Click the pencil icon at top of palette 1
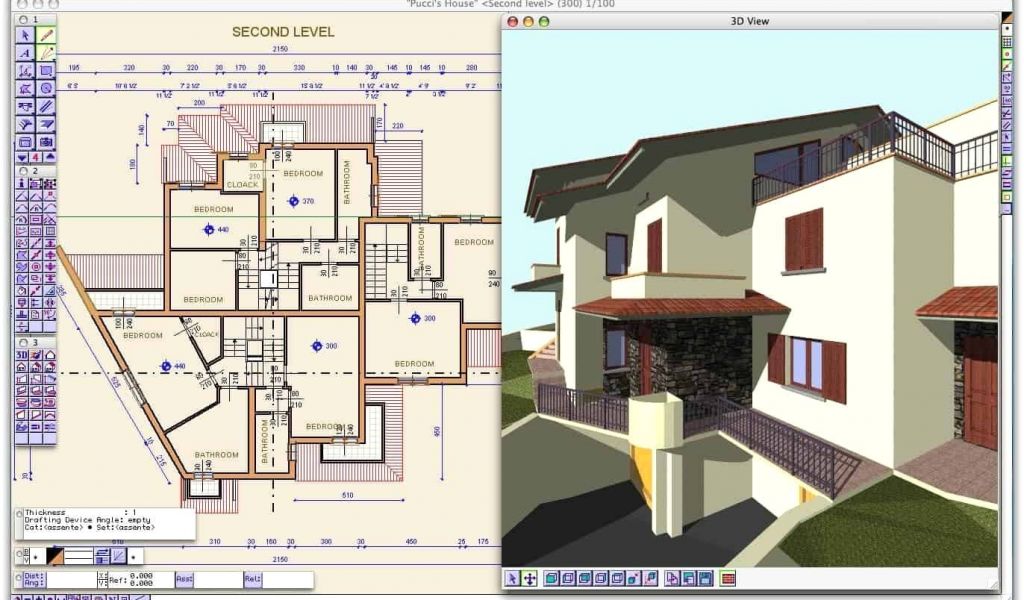This screenshot has height=600, width=1024. (46, 35)
